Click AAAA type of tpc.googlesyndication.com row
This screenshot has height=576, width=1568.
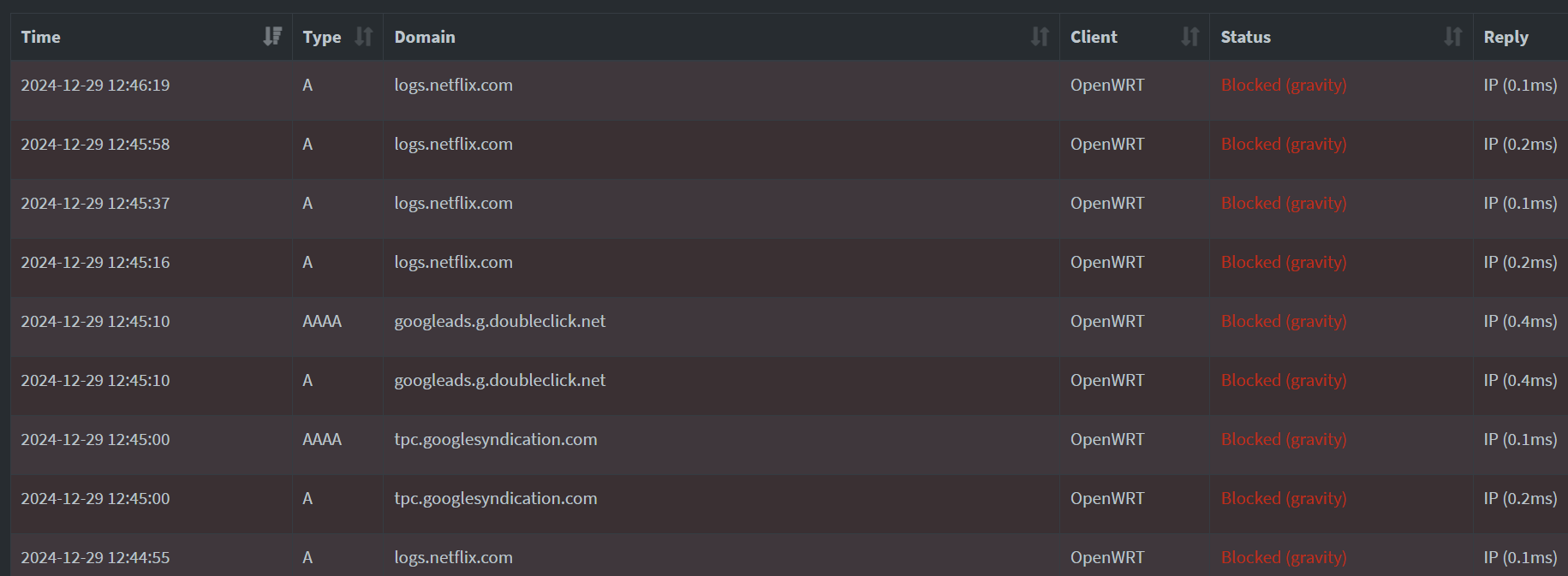pyautogui.click(x=322, y=439)
